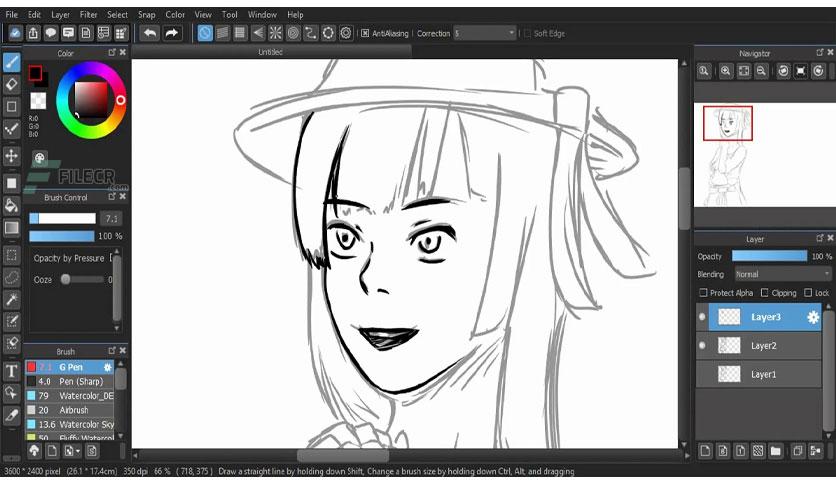Hide Layer2 visibility dot

click(x=702, y=345)
